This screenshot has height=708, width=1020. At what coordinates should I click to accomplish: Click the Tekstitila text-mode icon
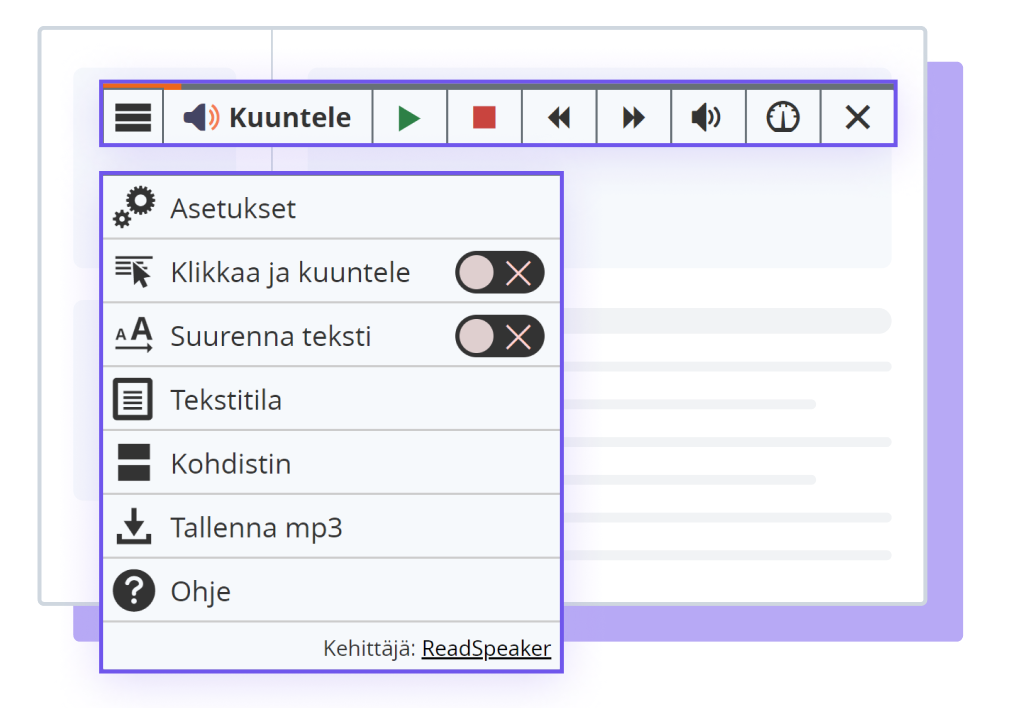tap(132, 398)
